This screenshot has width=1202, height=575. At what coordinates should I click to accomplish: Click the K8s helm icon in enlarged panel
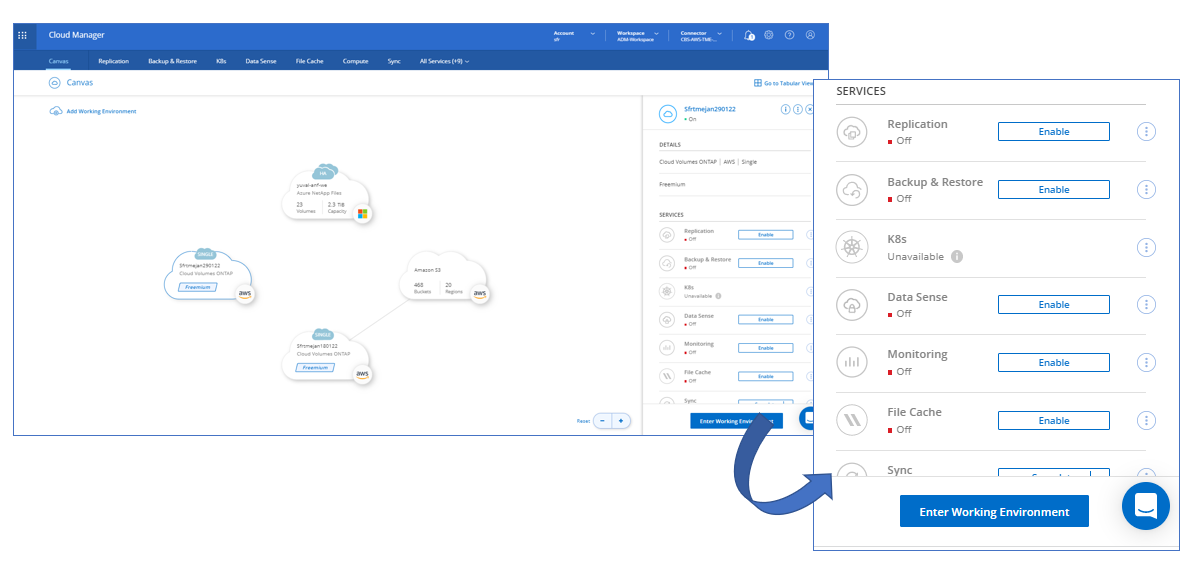click(852, 247)
